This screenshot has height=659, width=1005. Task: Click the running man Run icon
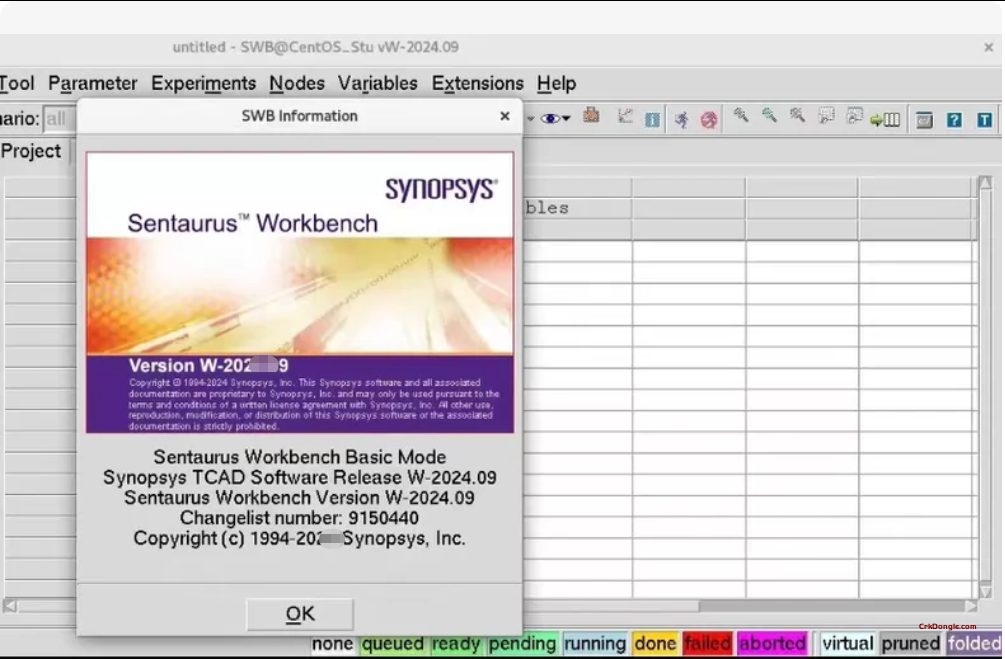(682, 119)
